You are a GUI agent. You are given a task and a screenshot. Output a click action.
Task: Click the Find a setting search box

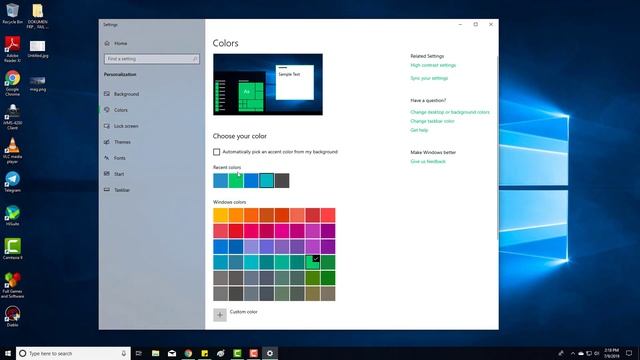coord(152,59)
